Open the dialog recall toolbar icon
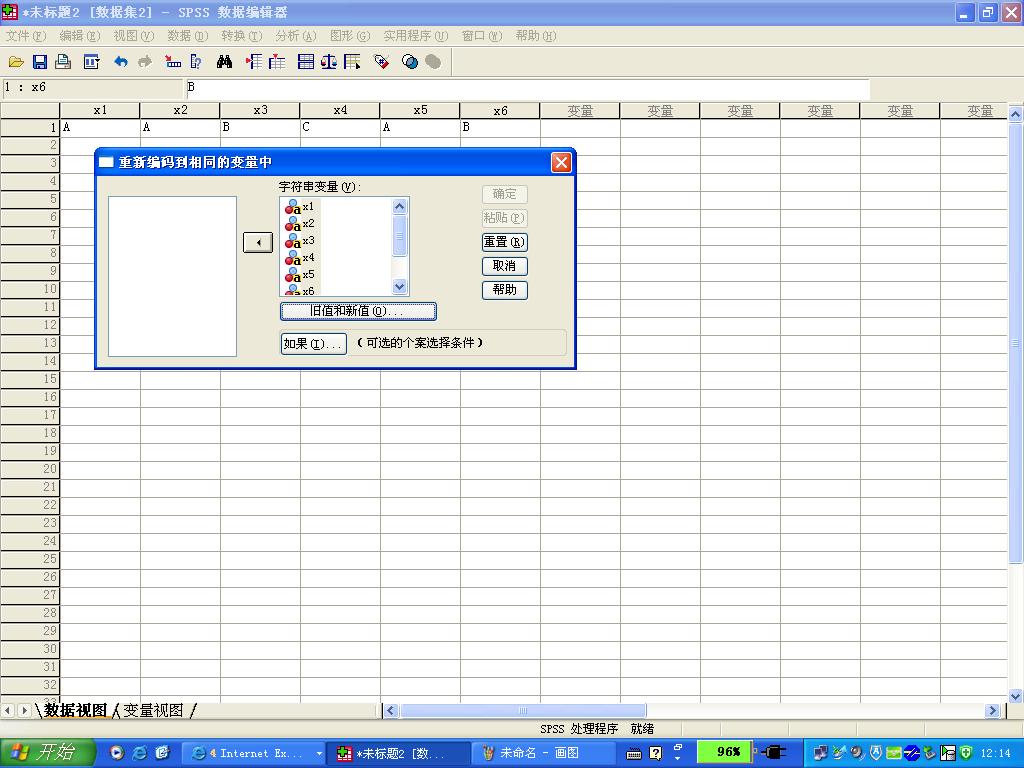This screenshot has width=1024, height=768. (x=91, y=62)
